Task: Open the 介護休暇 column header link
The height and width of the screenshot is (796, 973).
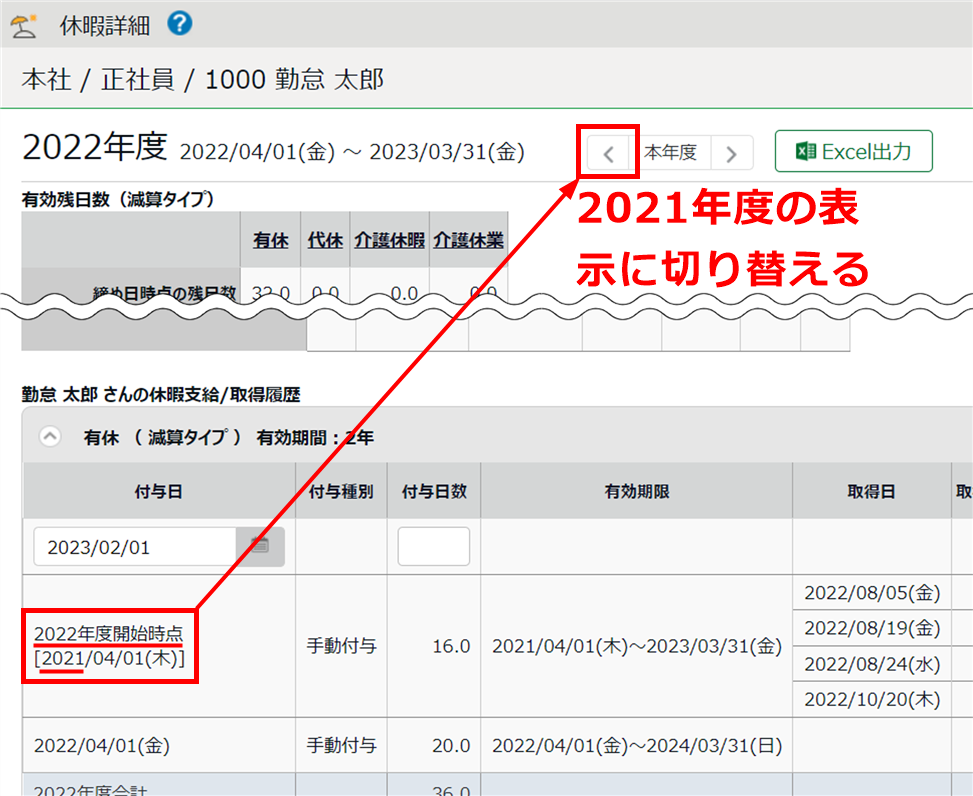Action: pyautogui.click(x=390, y=240)
